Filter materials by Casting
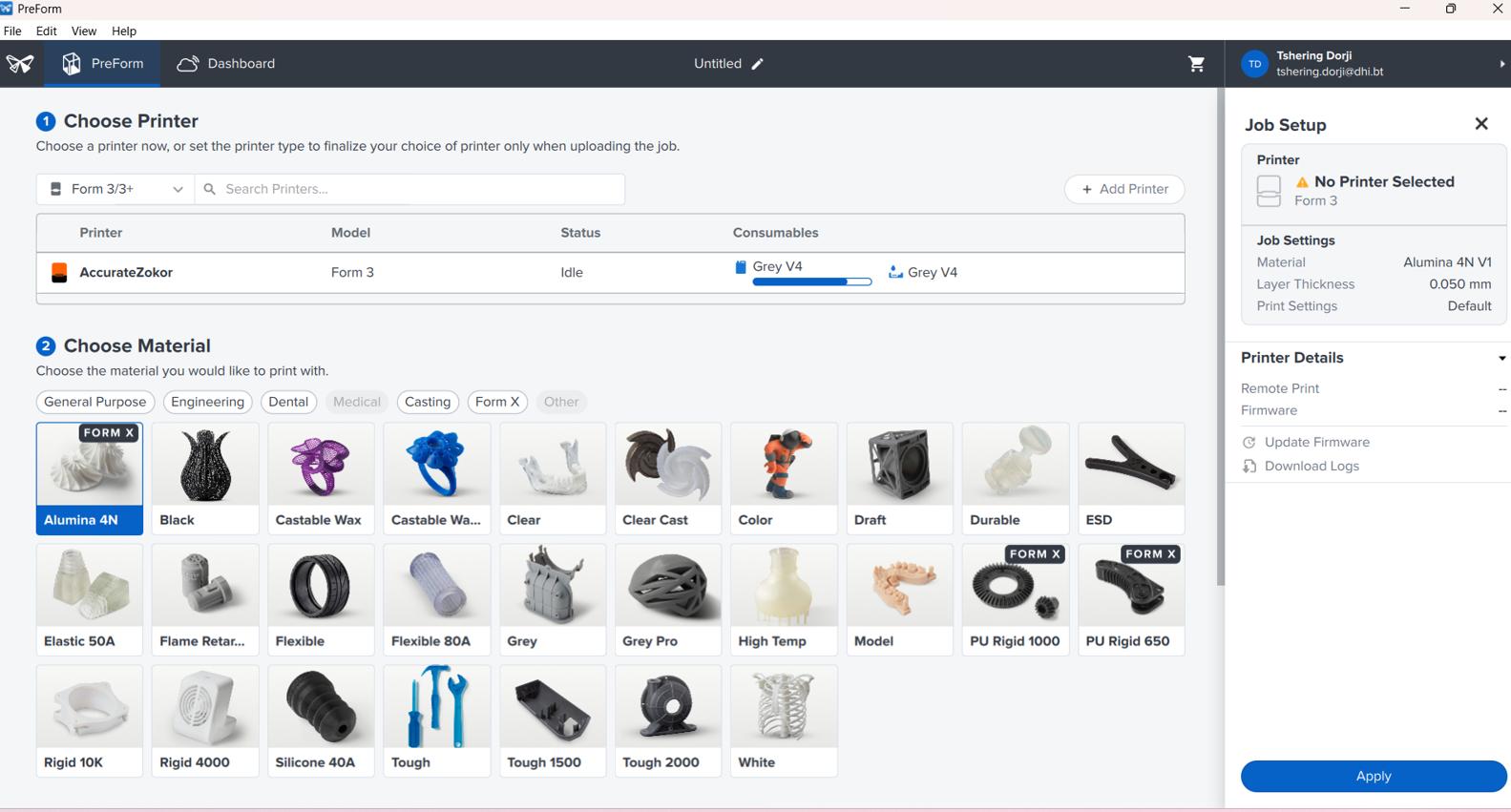This screenshot has width=1511, height=812. coord(428,402)
